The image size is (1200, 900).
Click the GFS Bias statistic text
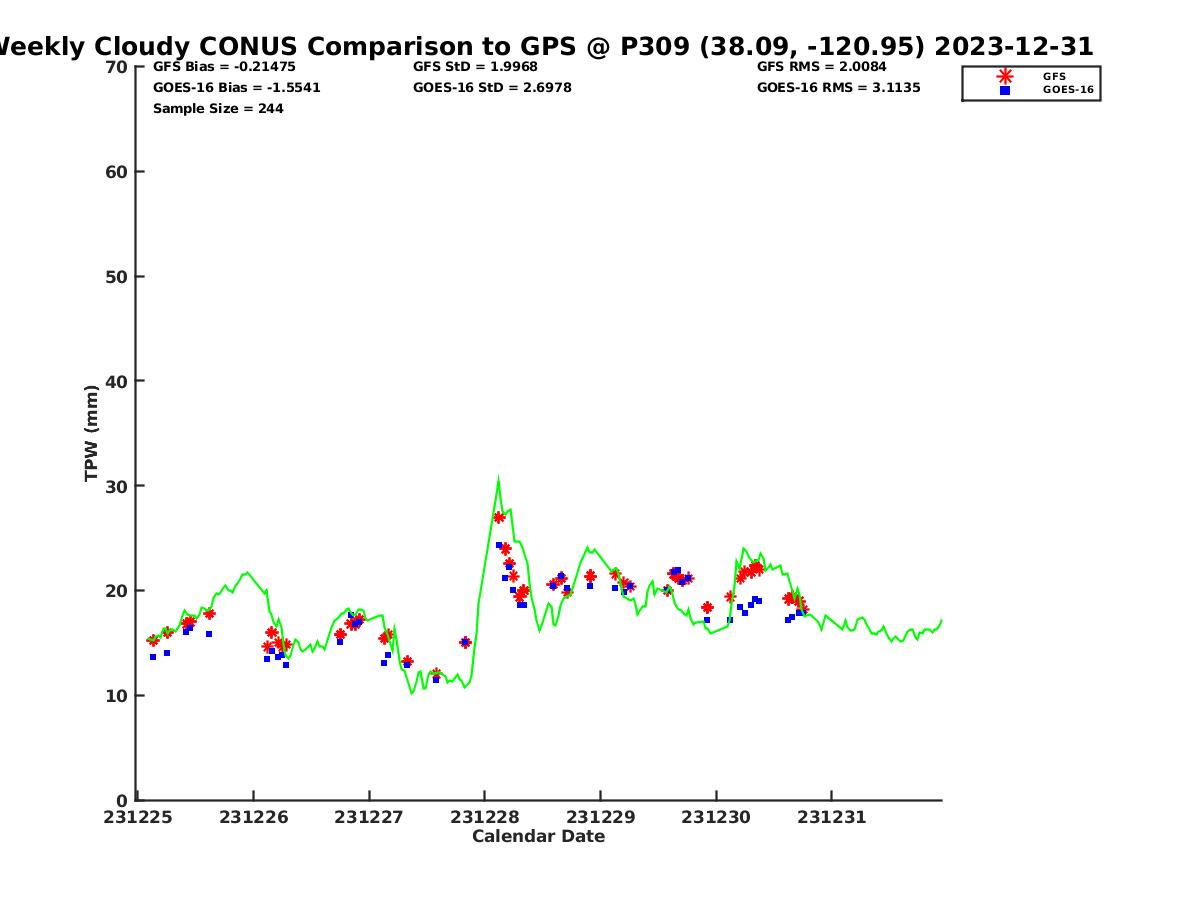pyautogui.click(x=224, y=67)
